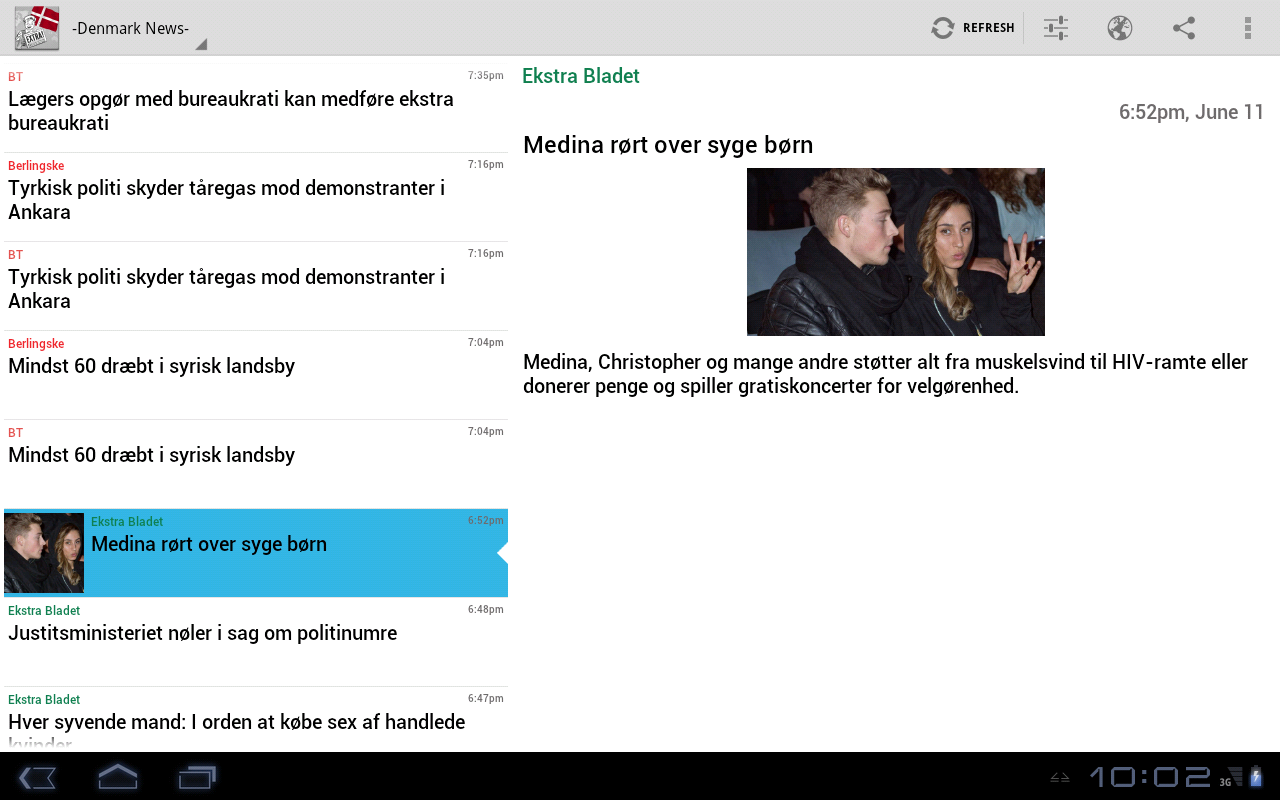The height and width of the screenshot is (800, 1280).
Task: Tap Android back navigation button
Action: pos(37,777)
